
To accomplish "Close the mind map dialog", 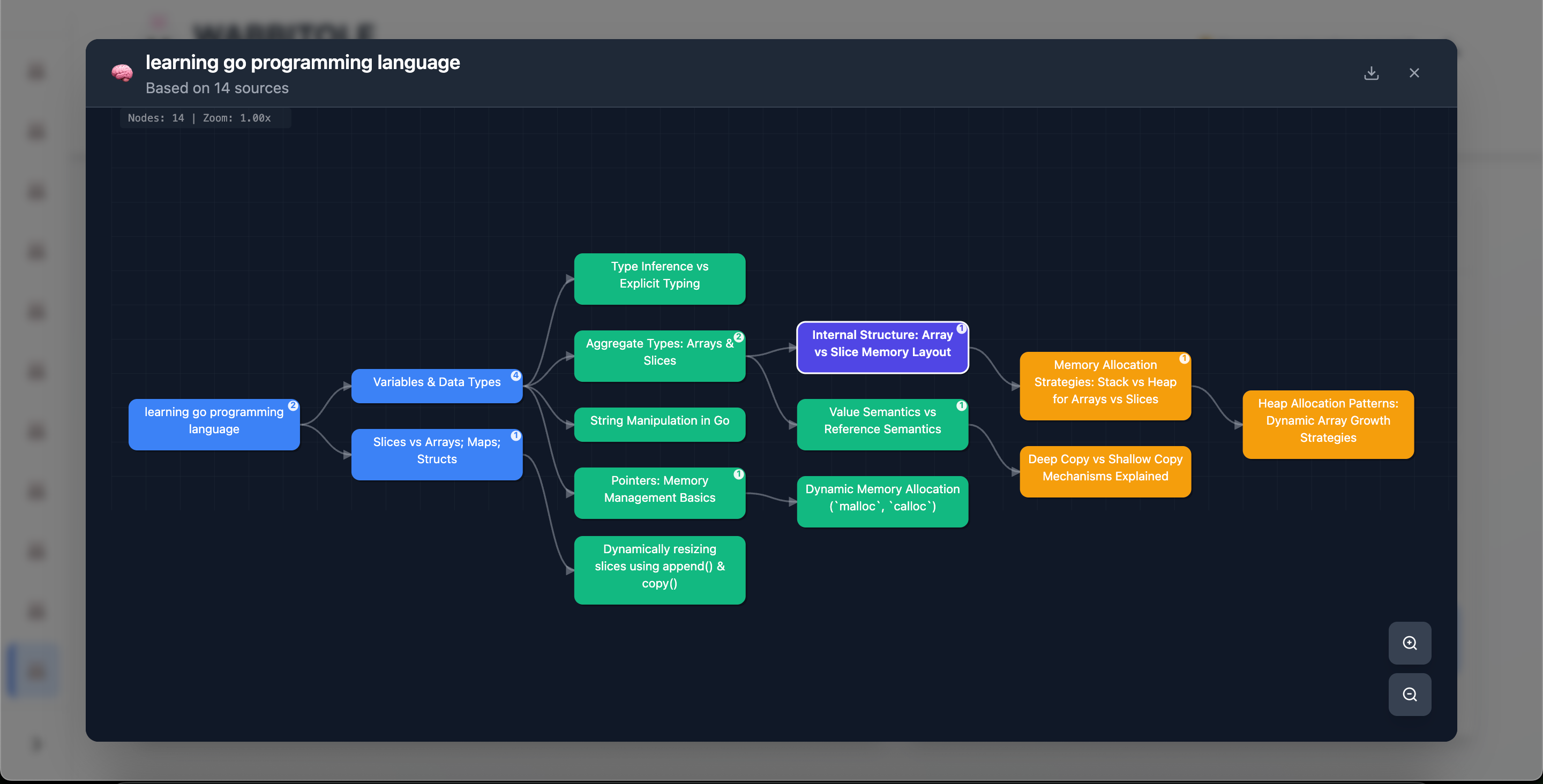I will point(1414,73).
